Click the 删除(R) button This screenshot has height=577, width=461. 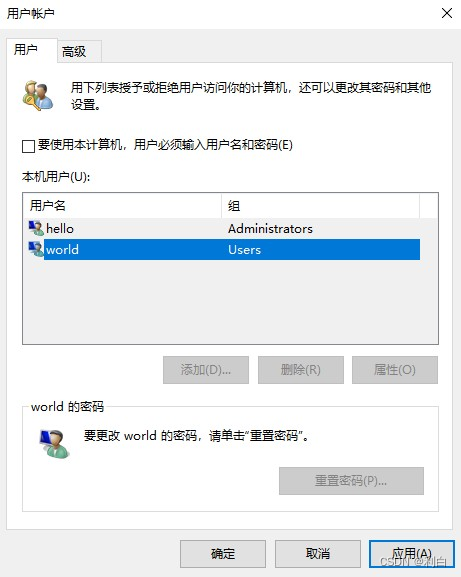(301, 369)
